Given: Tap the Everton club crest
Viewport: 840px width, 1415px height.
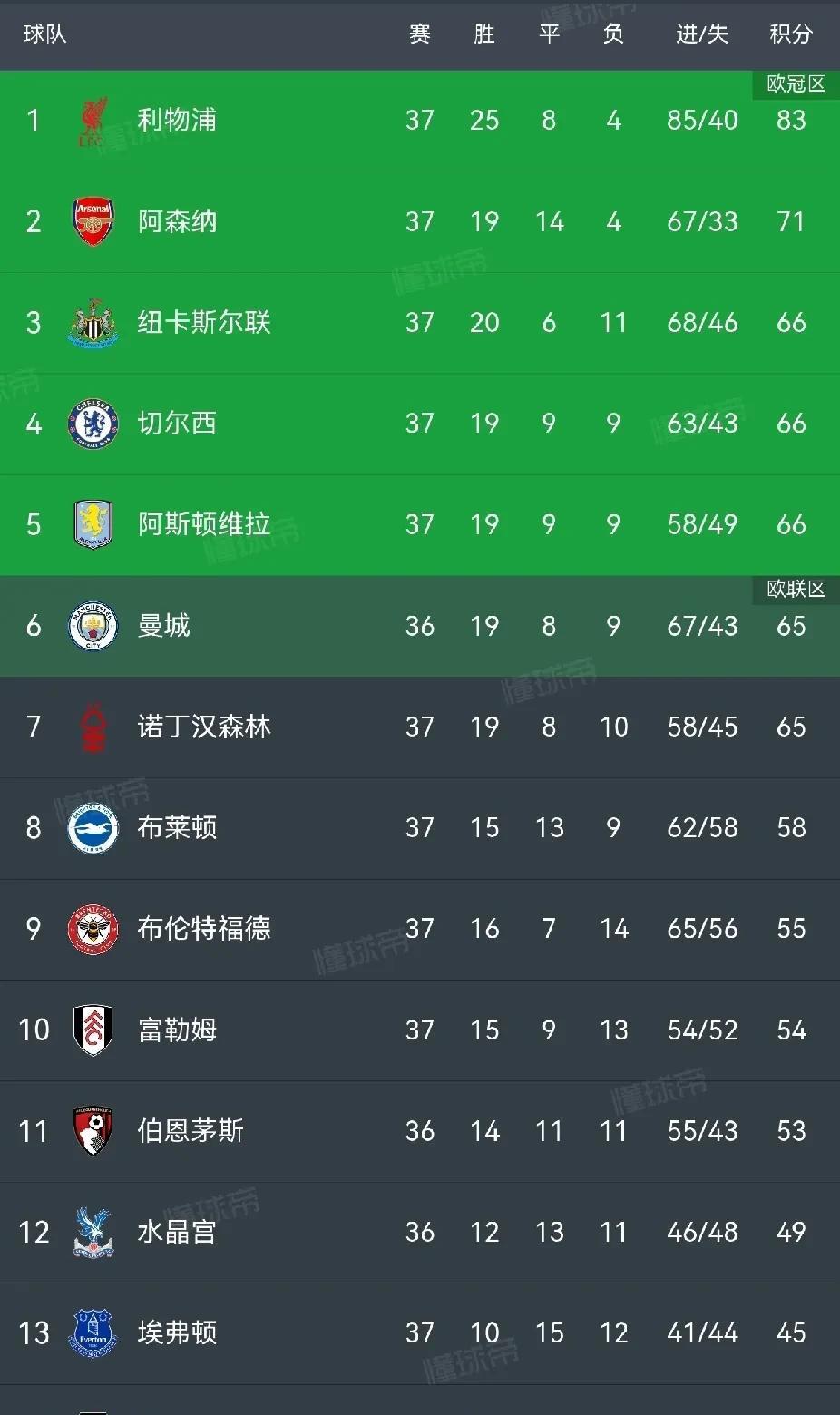Looking at the screenshot, I should (x=93, y=1332).
